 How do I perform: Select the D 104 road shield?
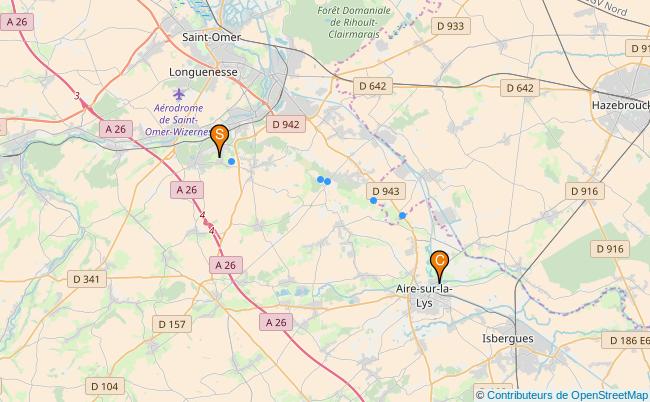pyautogui.click(x=105, y=386)
